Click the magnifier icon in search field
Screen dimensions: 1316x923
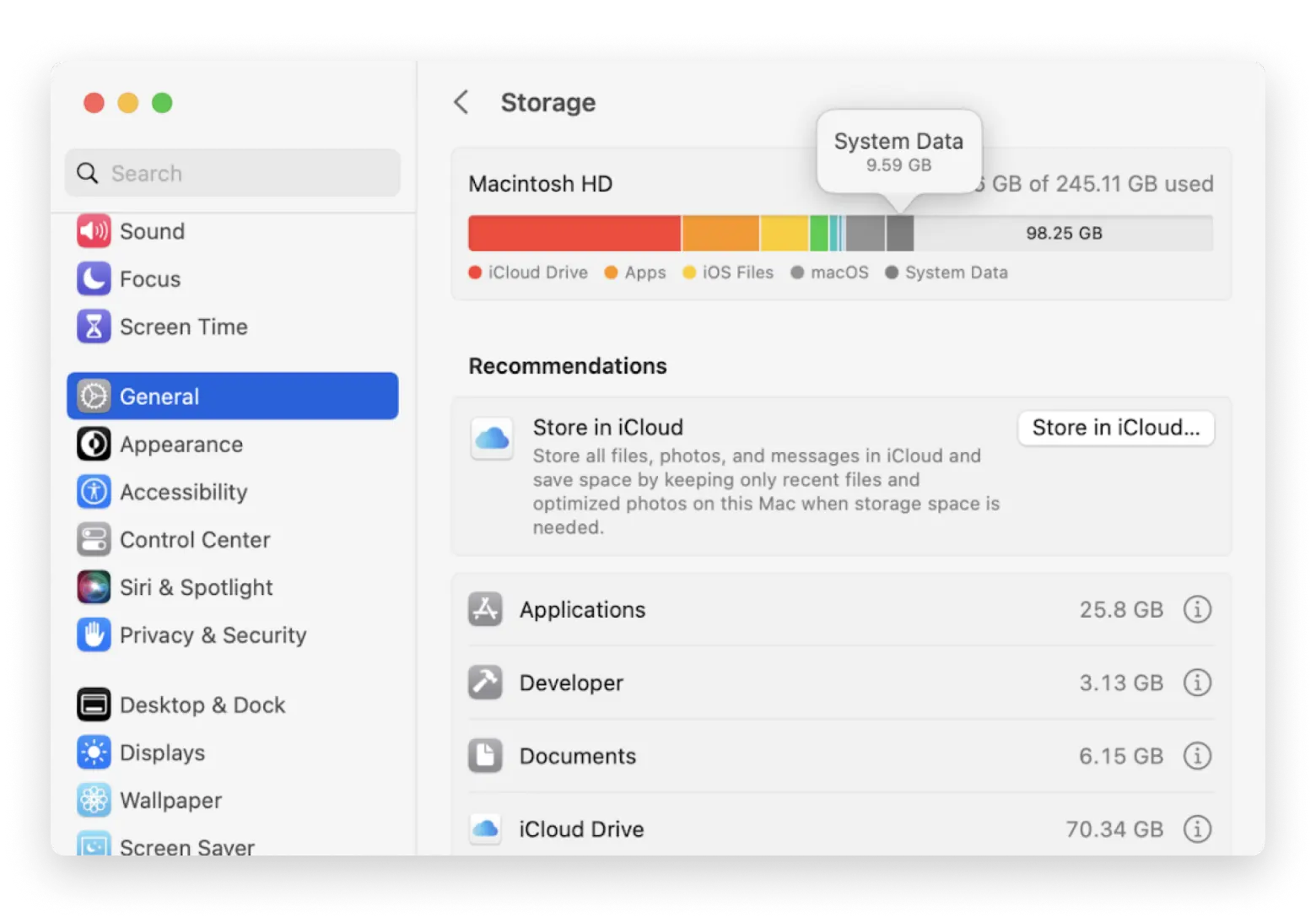(x=87, y=173)
